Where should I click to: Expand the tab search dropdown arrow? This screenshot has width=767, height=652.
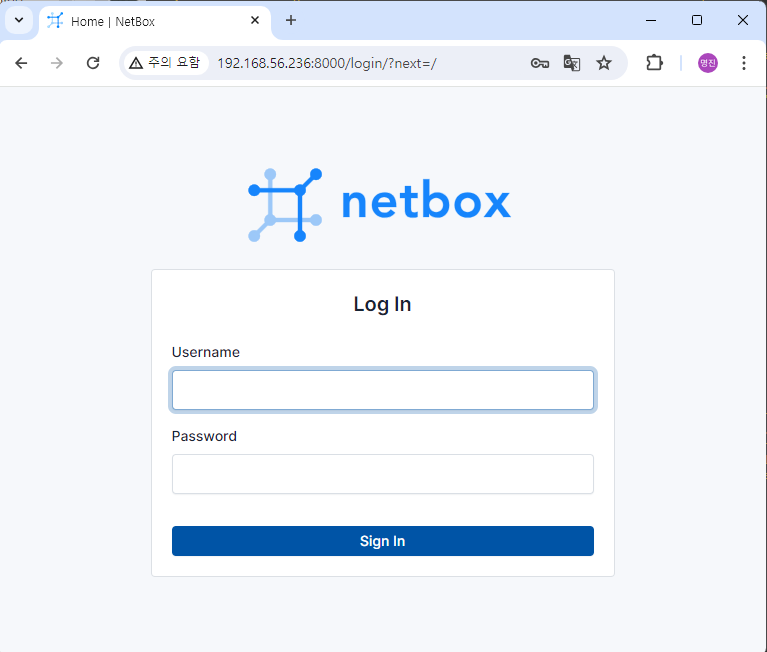[19, 21]
